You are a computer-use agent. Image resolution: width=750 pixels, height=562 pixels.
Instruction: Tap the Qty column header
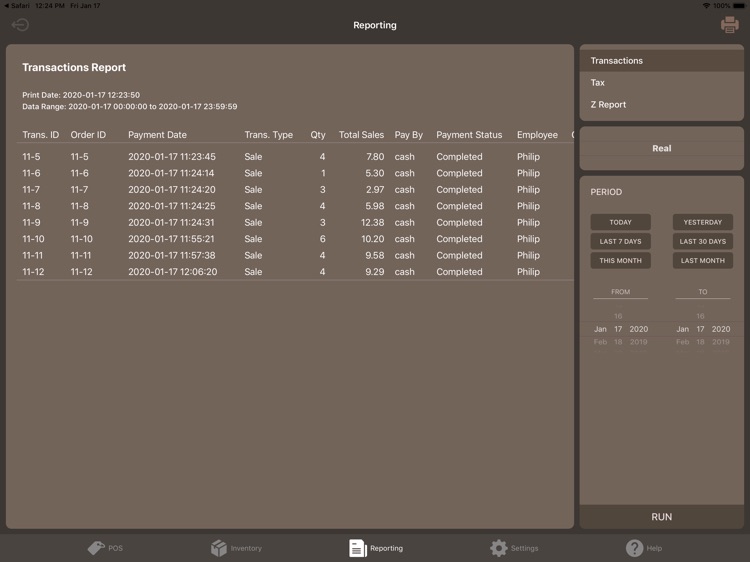click(318, 135)
